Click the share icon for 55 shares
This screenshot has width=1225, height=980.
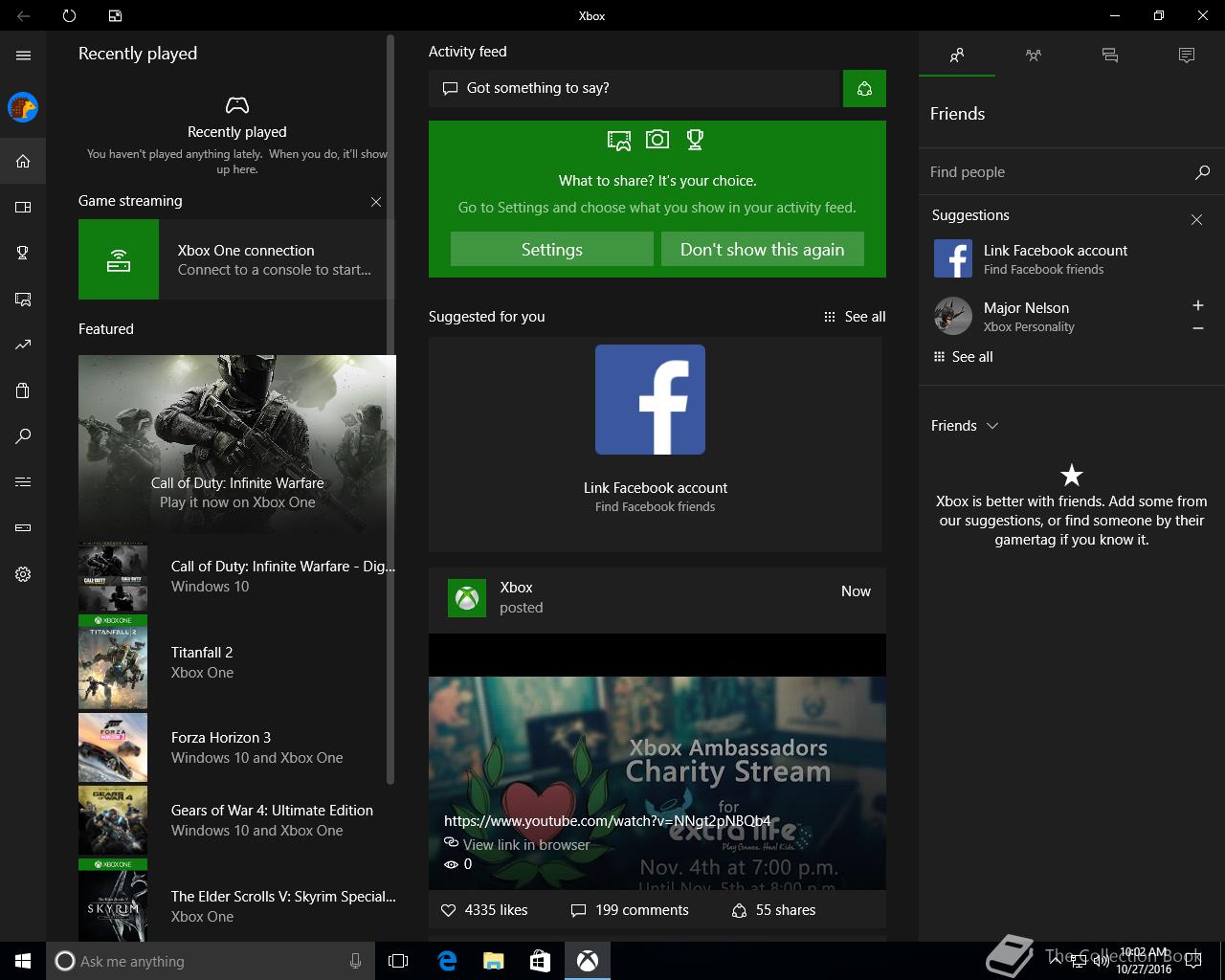739,910
